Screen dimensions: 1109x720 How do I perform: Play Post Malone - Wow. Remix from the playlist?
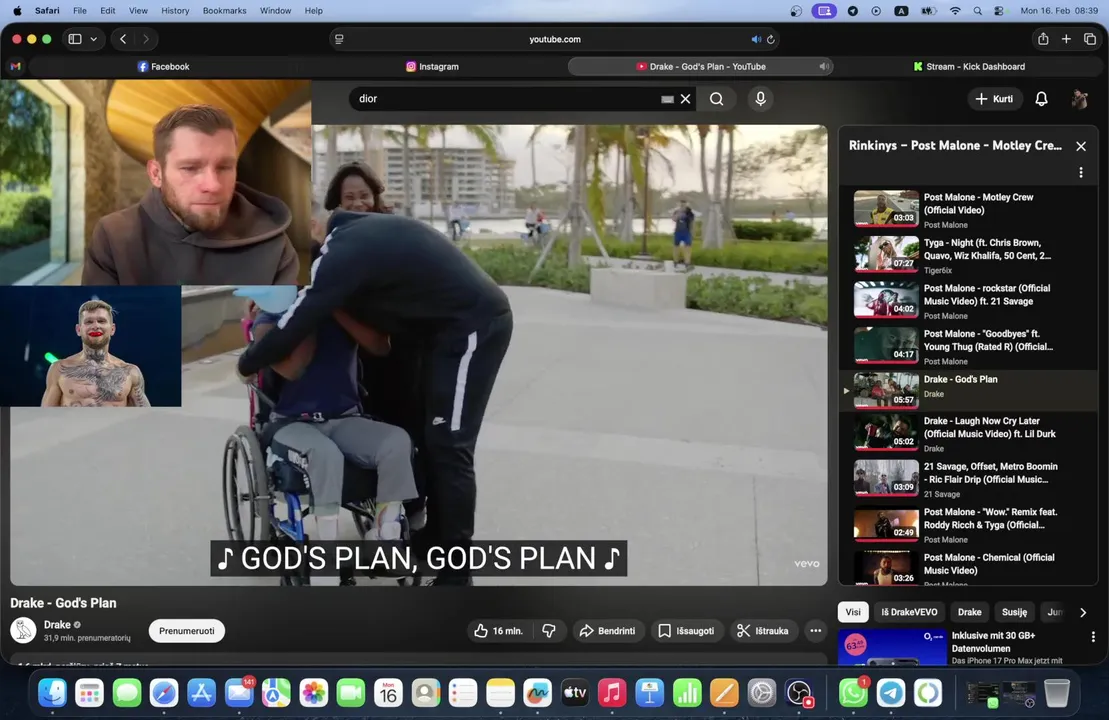click(968, 524)
